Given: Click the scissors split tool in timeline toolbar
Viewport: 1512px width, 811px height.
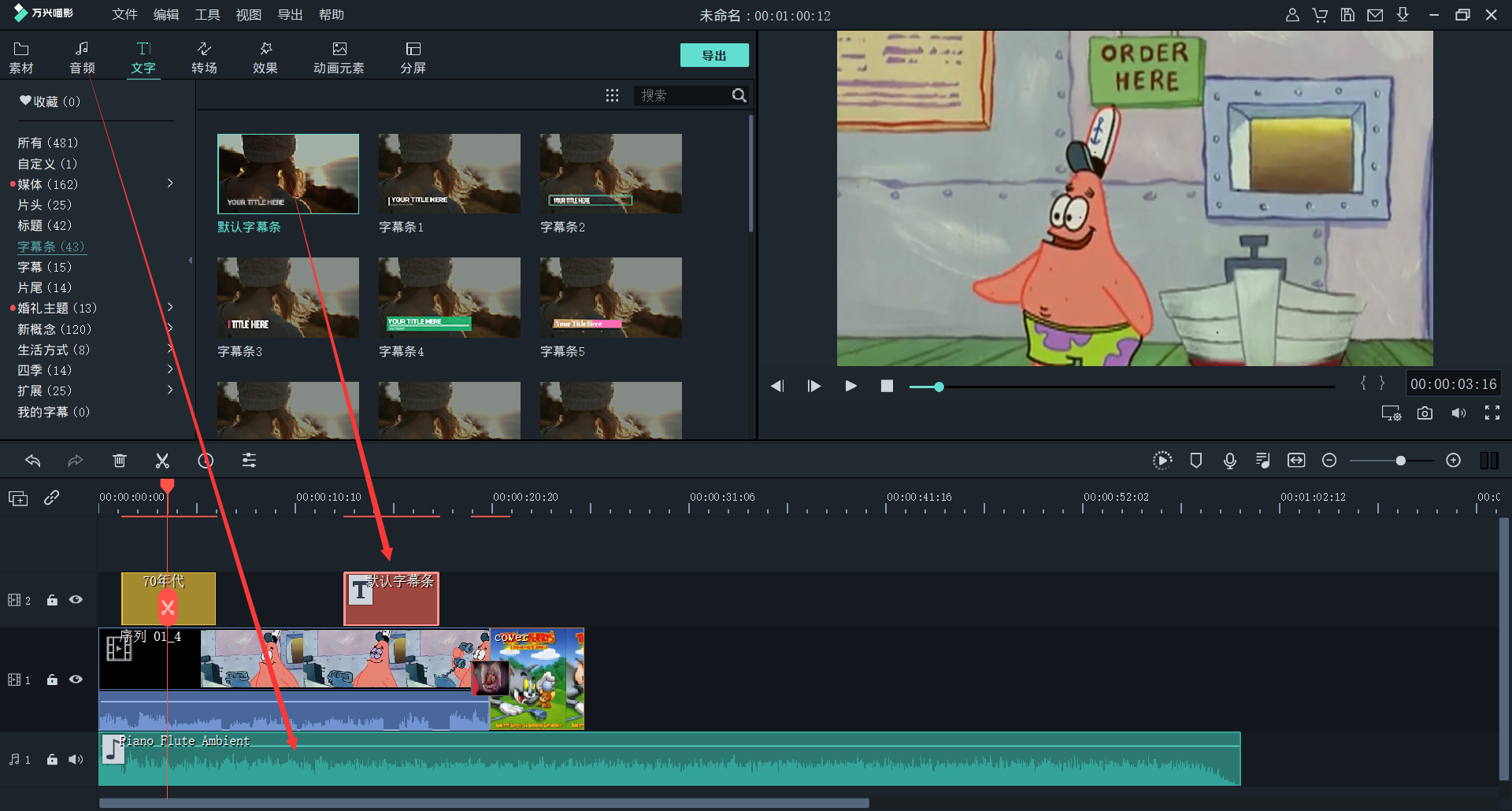Looking at the screenshot, I should coord(162,461).
